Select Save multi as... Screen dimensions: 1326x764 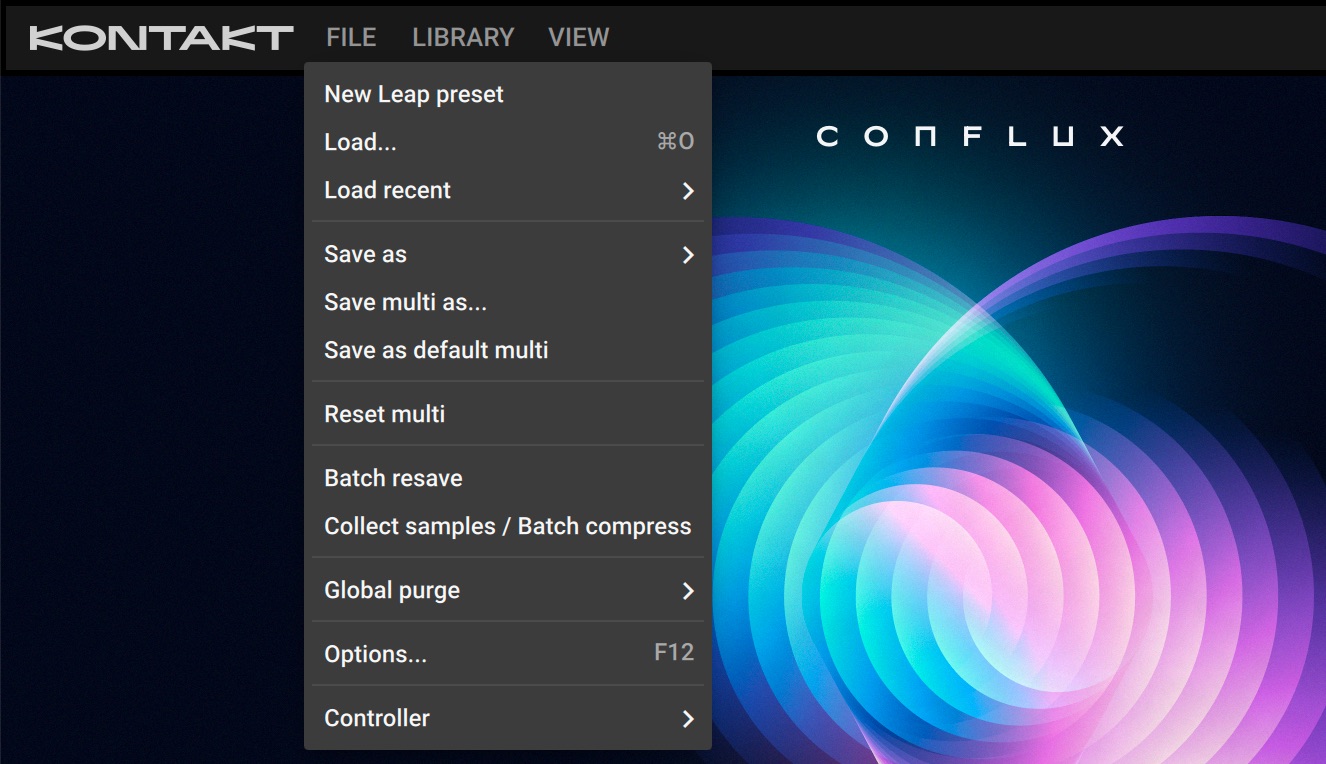click(x=406, y=302)
